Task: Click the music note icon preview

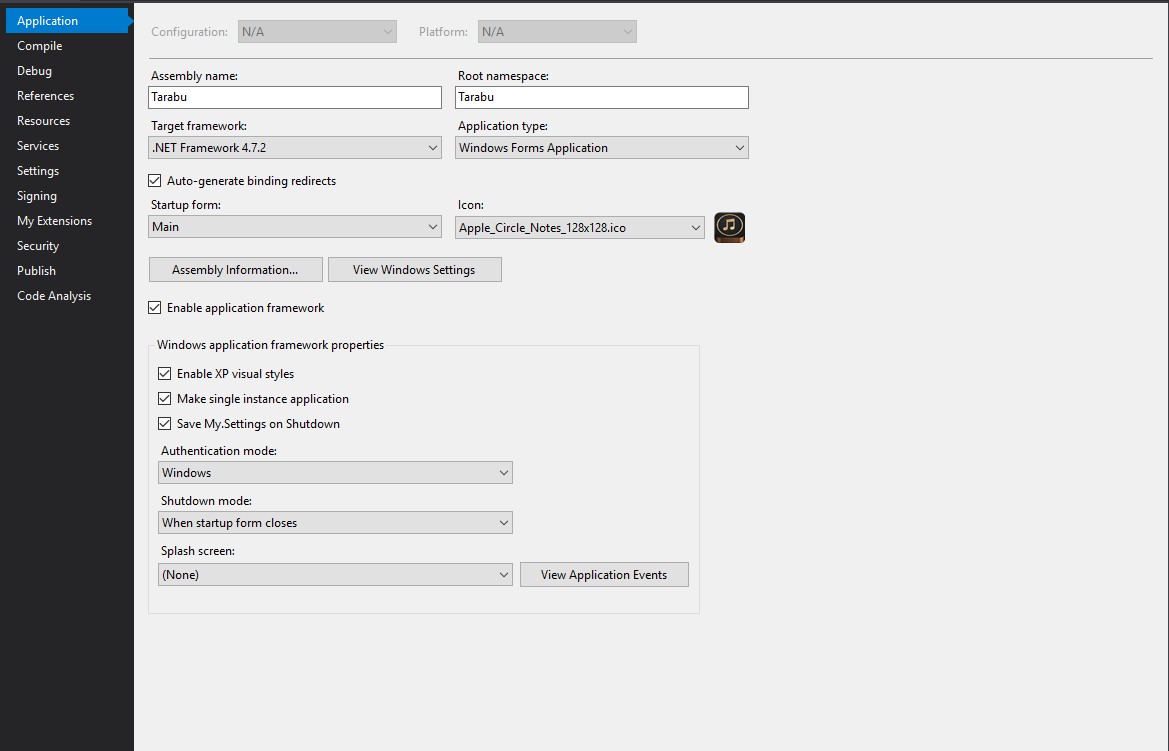Action: (729, 228)
